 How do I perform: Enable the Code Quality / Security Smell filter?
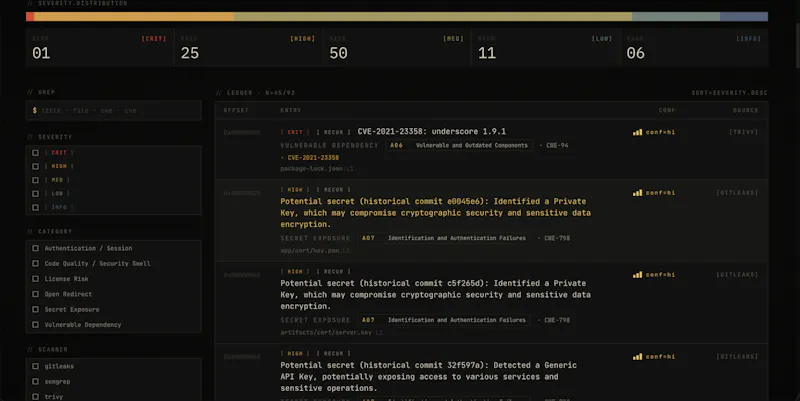(35, 264)
